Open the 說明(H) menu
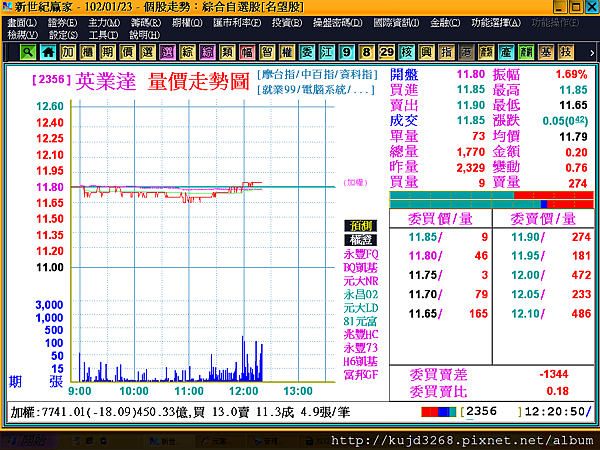Screen dimensions: 600x450 (144, 35)
